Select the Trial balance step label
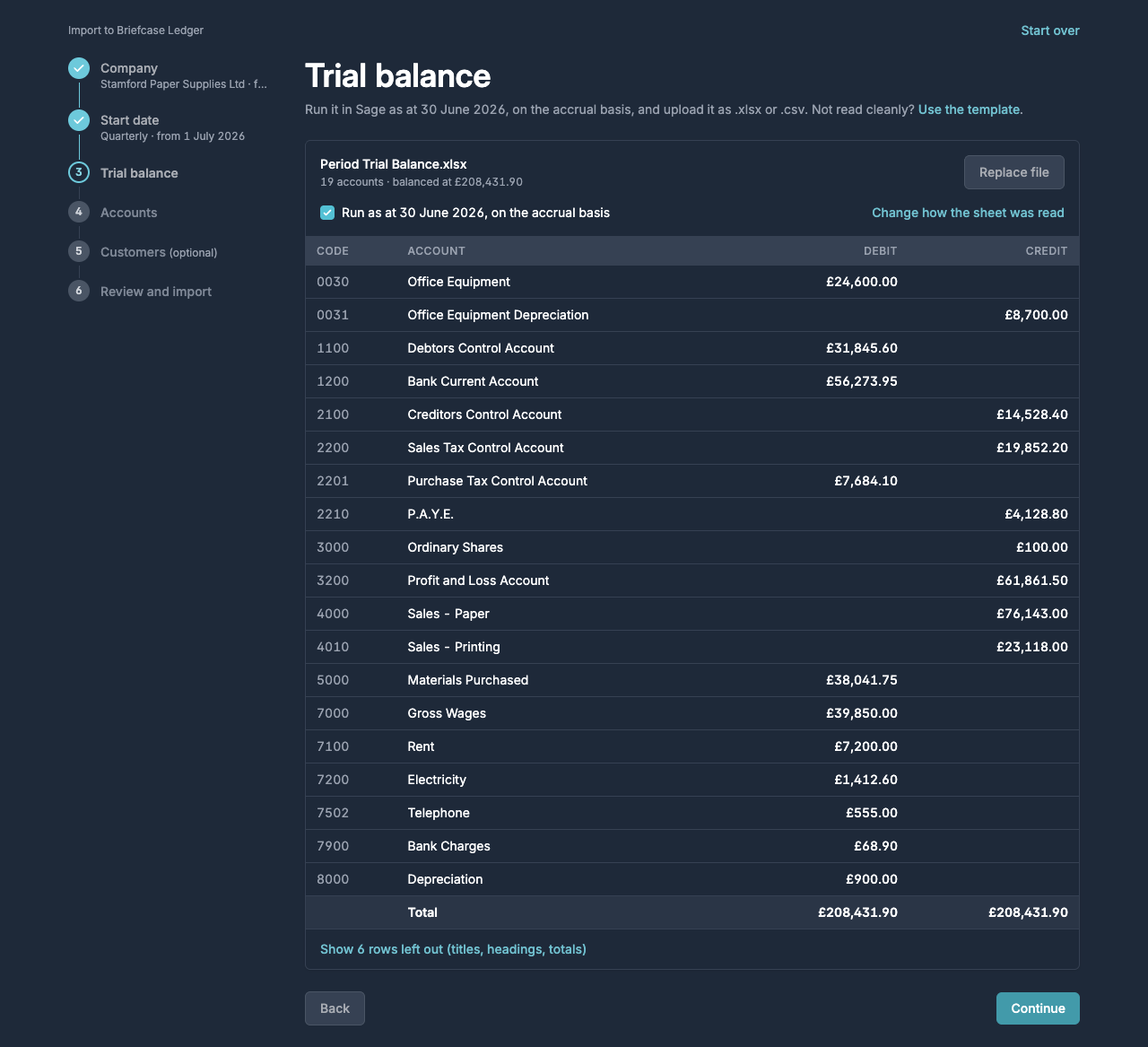Image resolution: width=1148 pixels, height=1047 pixels. click(139, 173)
